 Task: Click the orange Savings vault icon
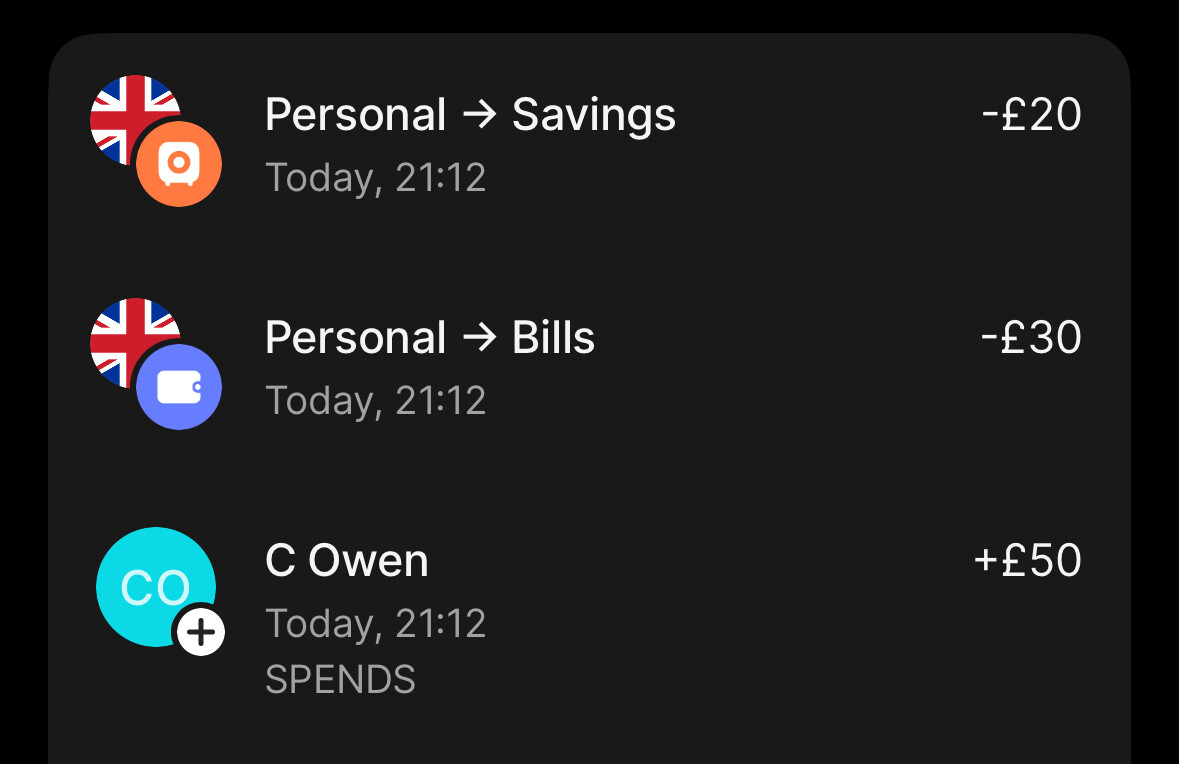[179, 163]
